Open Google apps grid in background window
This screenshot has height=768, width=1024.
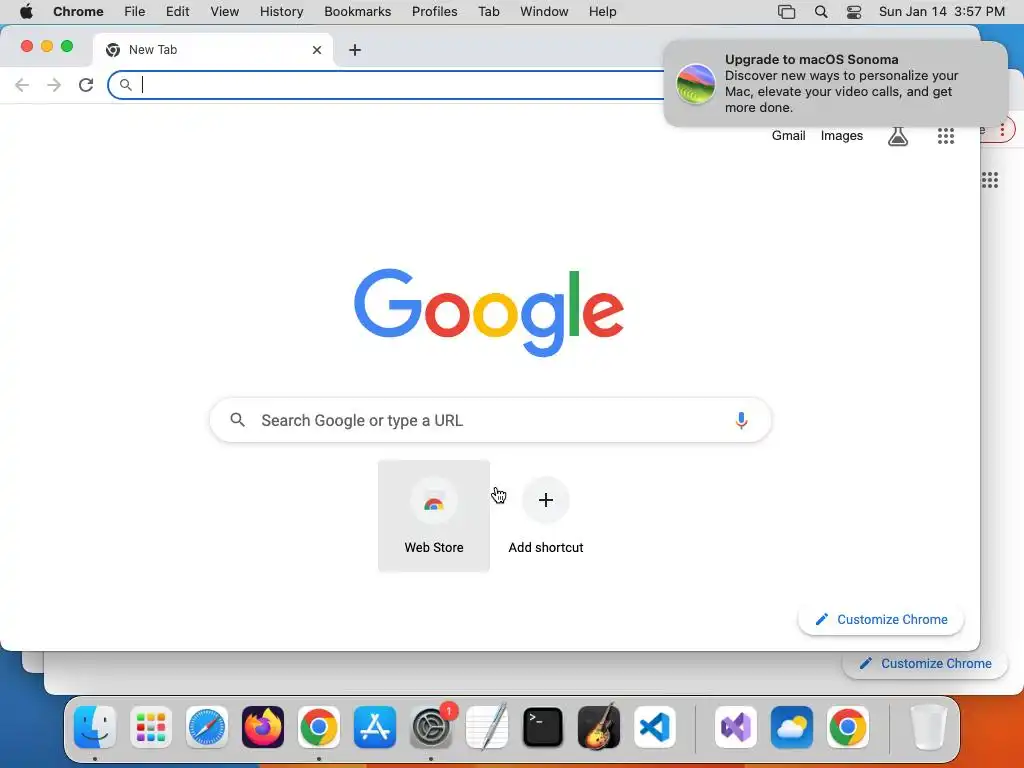click(989, 180)
